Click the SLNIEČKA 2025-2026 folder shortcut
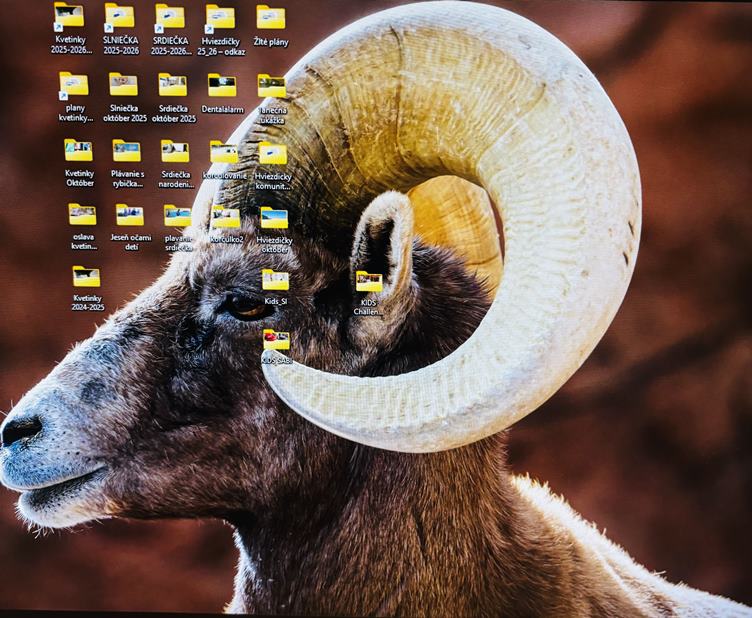752x618 pixels. [120, 17]
